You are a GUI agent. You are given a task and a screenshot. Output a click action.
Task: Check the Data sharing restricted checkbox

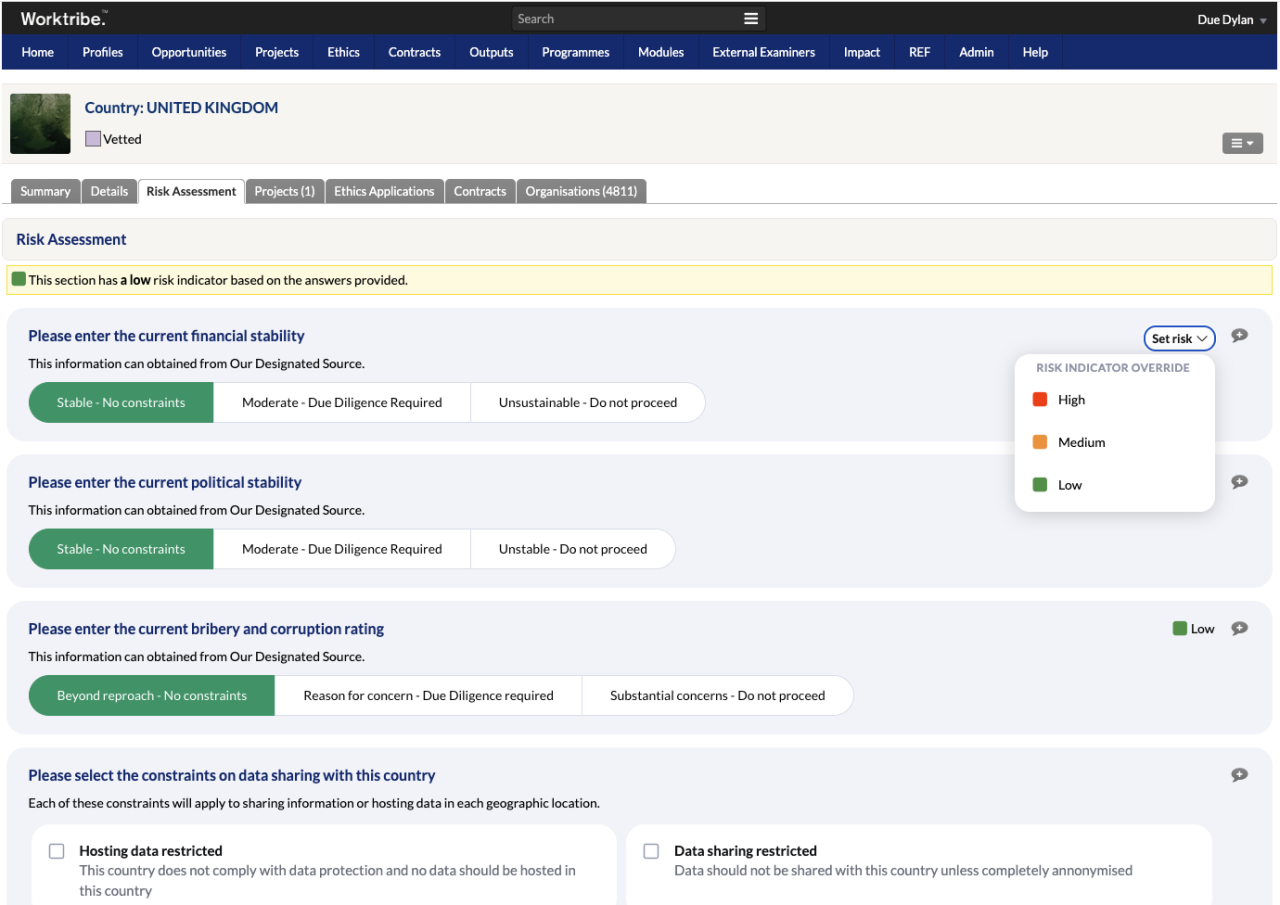click(x=651, y=850)
